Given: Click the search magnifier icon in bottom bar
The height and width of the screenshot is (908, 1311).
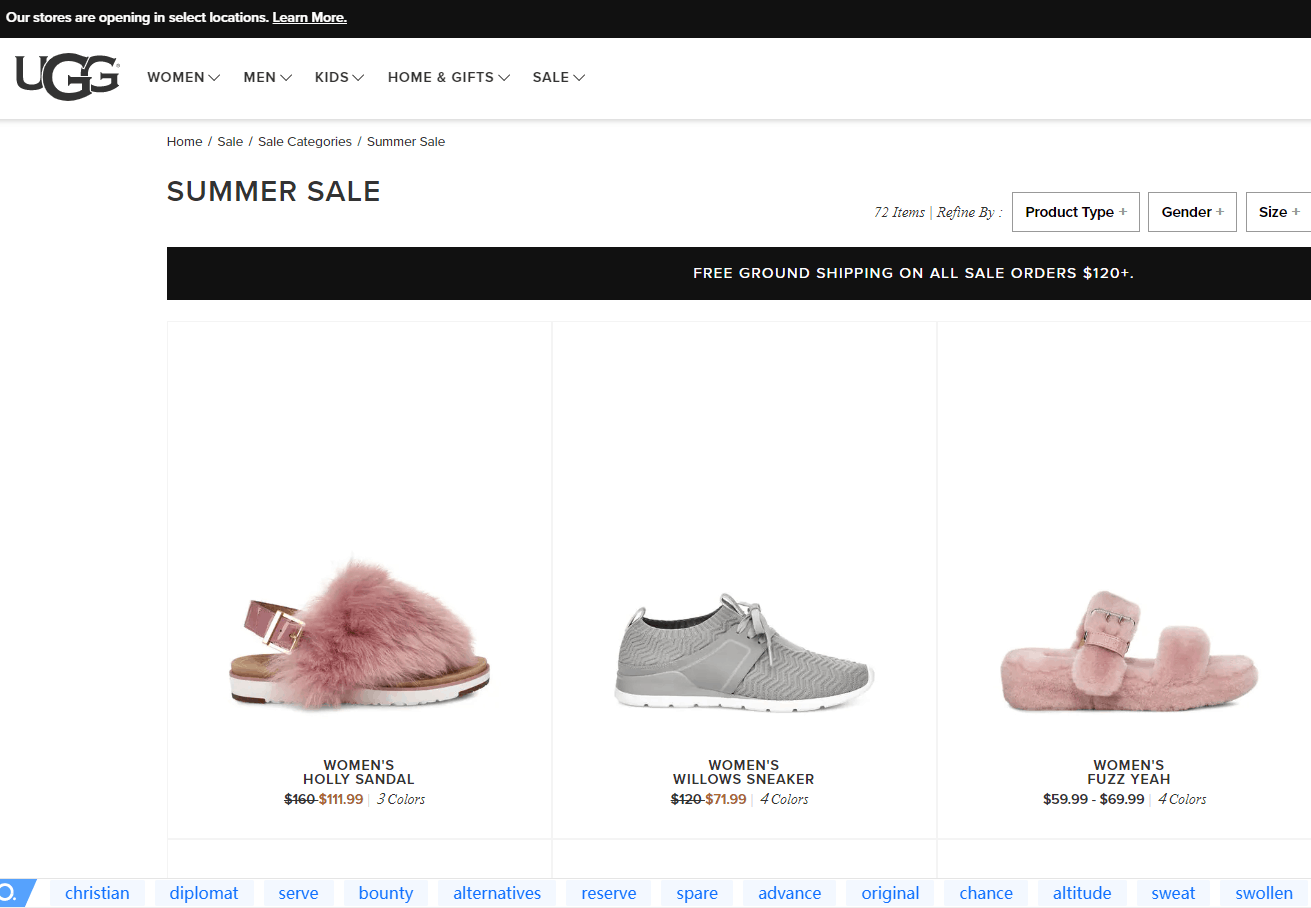Looking at the screenshot, I should pyautogui.click(x=9, y=893).
